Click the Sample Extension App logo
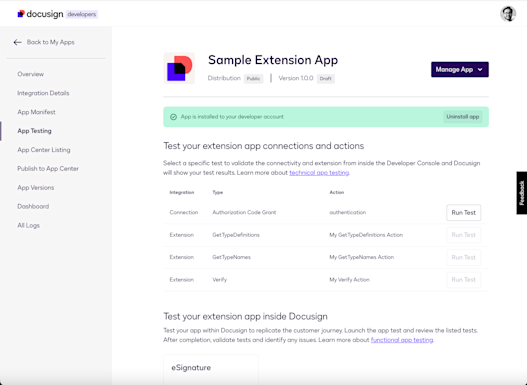Image resolution: width=527 pixels, height=385 pixels. coord(179,68)
